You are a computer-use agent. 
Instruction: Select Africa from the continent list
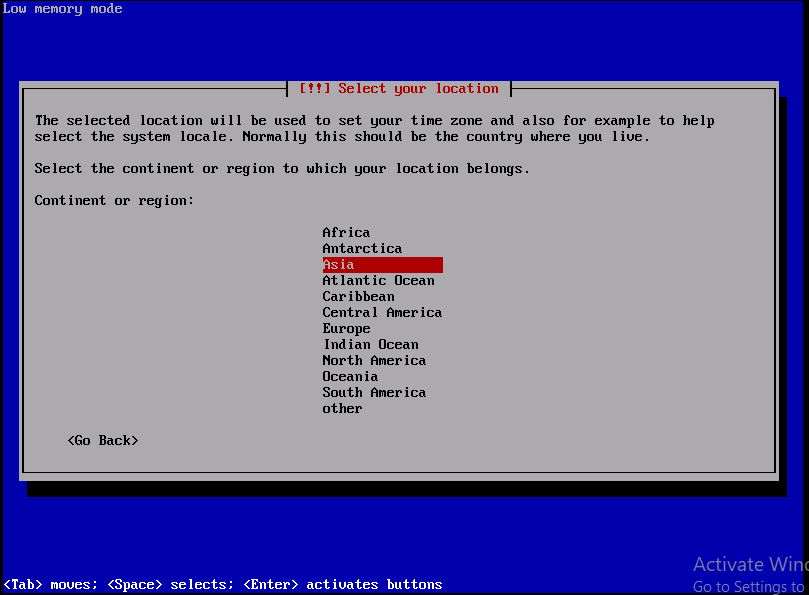click(x=346, y=233)
